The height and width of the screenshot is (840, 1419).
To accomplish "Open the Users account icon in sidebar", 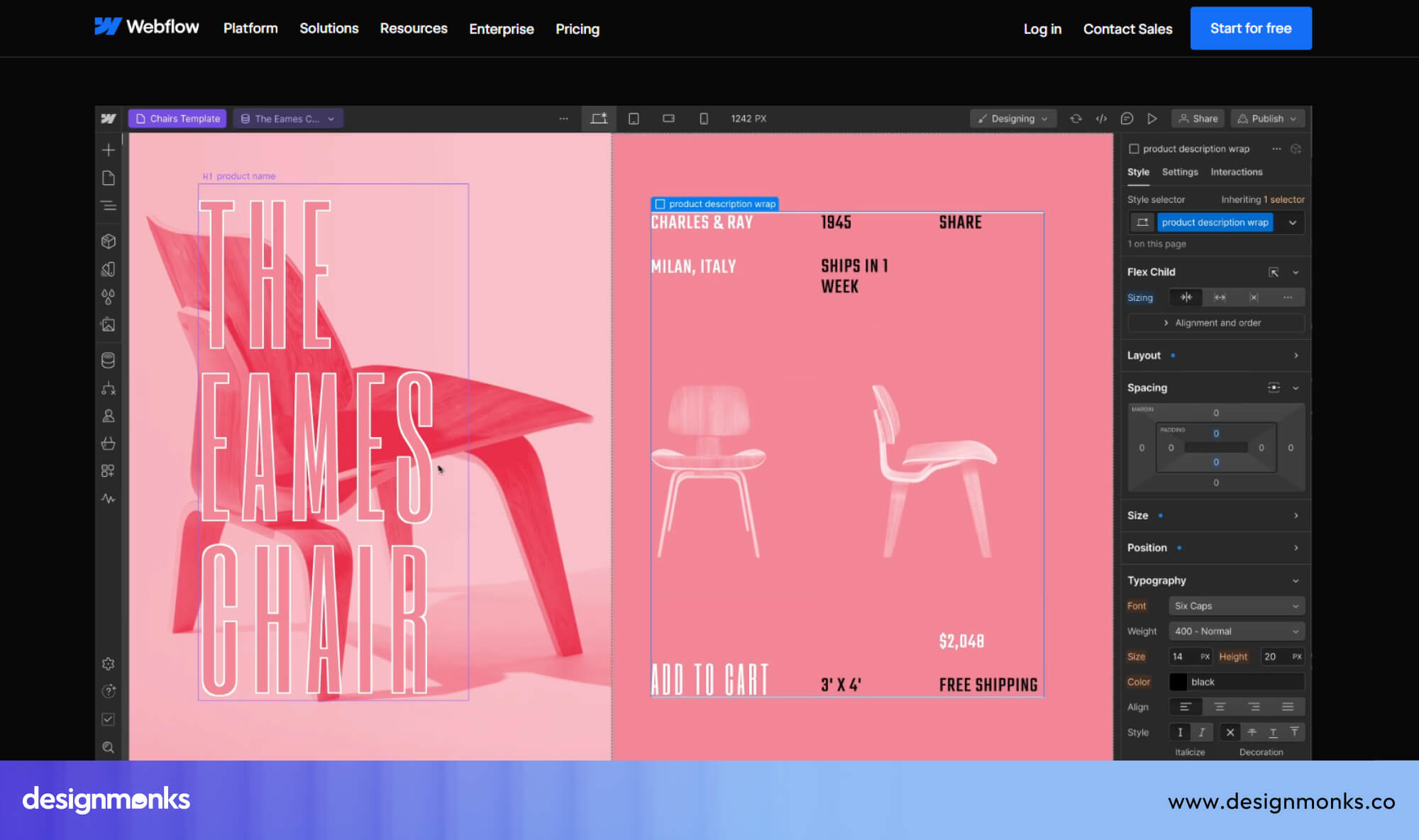I will 109,416.
